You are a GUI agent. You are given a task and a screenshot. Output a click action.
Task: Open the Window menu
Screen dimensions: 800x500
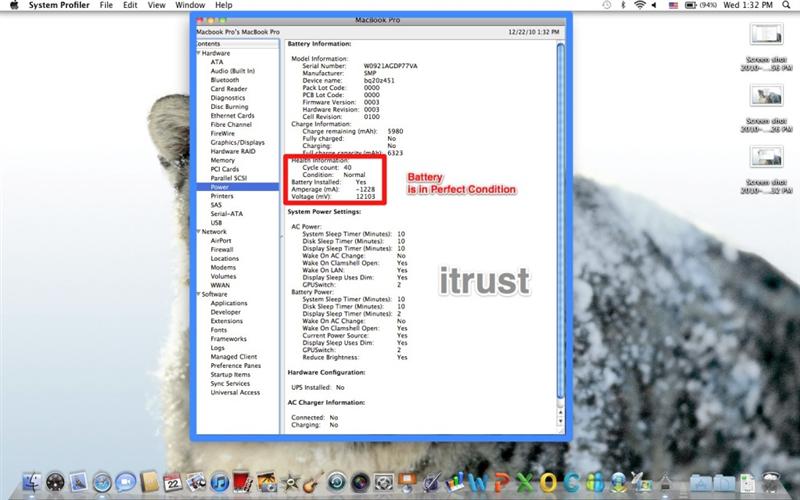(x=190, y=6)
